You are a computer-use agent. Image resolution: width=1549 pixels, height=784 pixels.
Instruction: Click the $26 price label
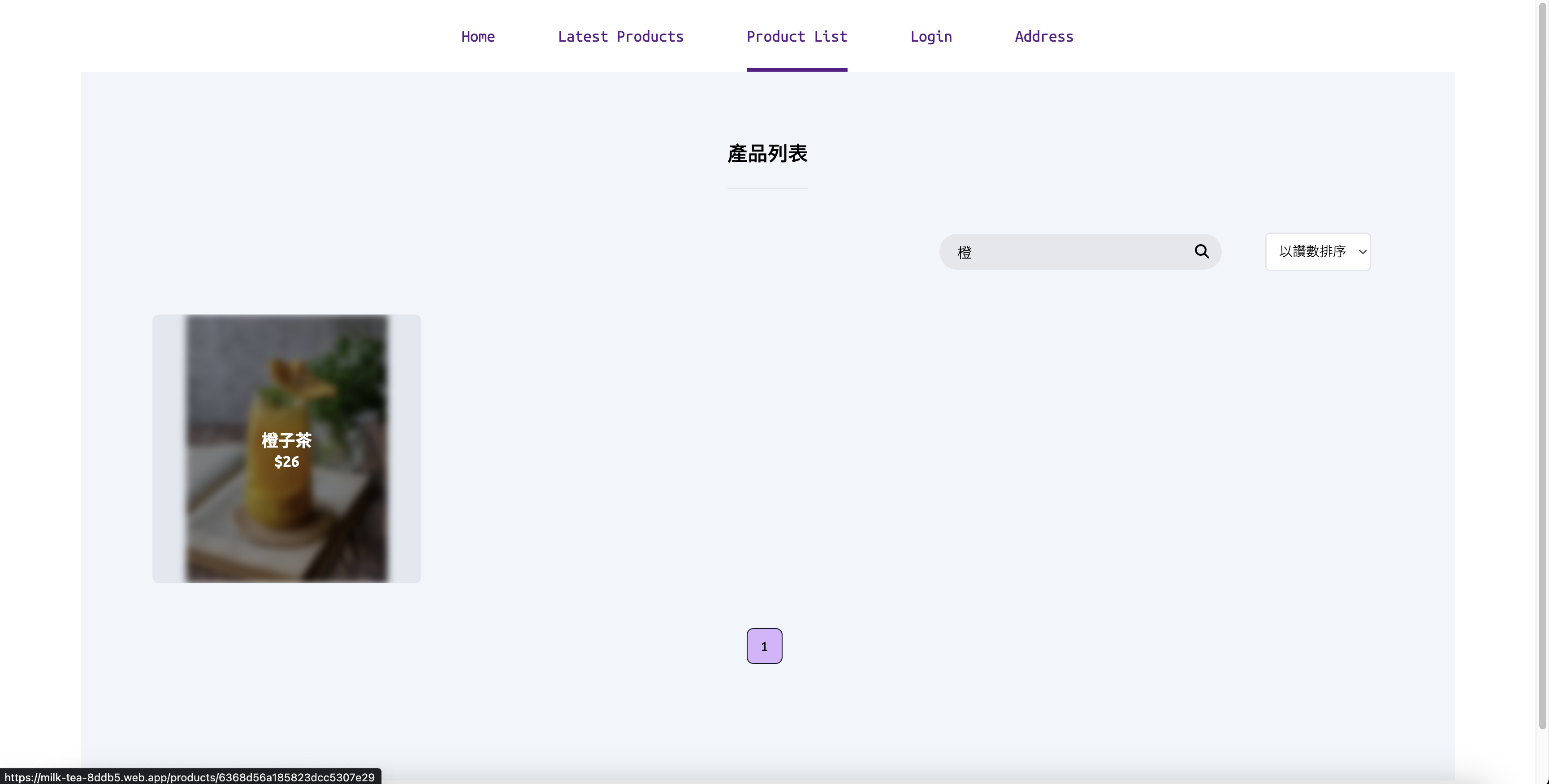coord(286,462)
